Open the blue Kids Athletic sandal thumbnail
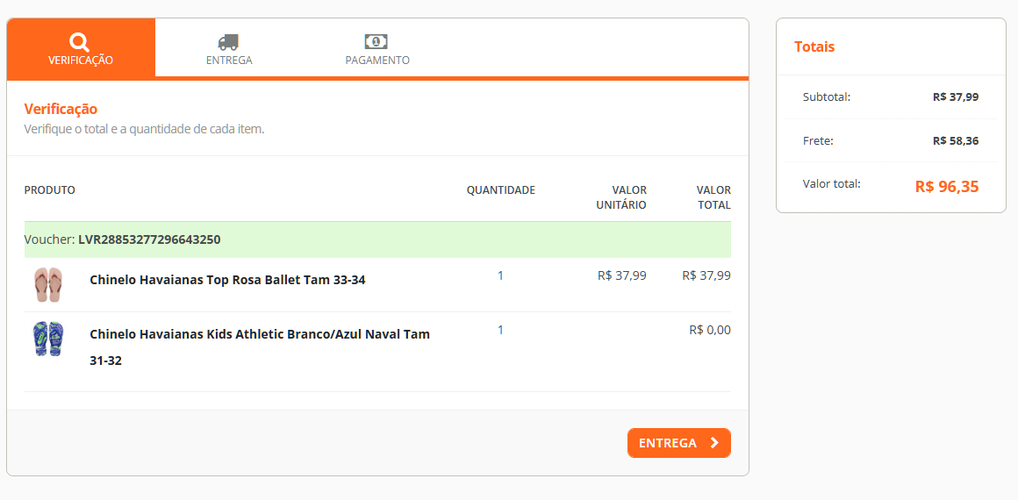The width and height of the screenshot is (1018, 500). (x=48, y=338)
